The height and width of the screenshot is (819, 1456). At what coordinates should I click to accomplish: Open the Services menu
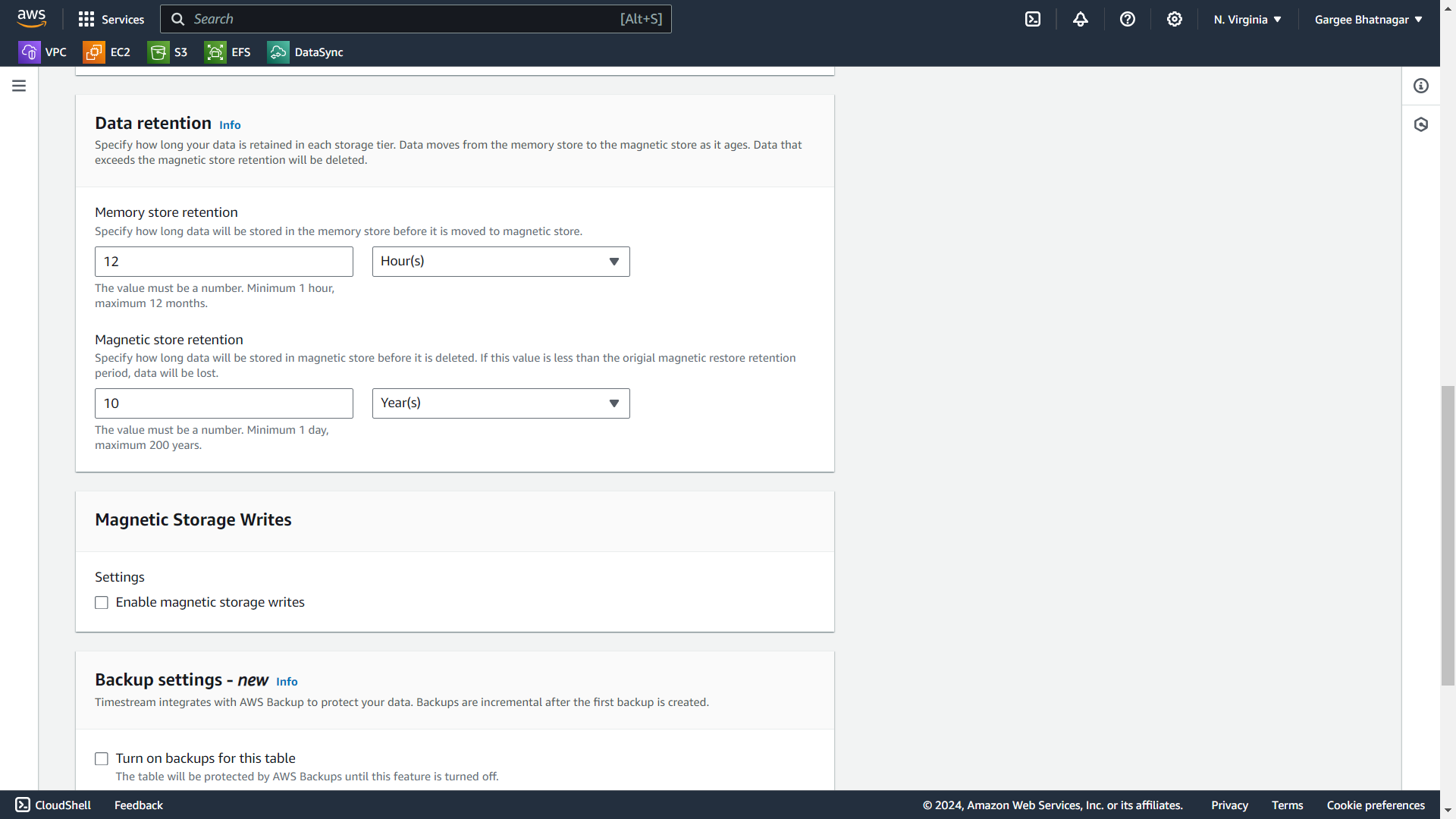[111, 19]
